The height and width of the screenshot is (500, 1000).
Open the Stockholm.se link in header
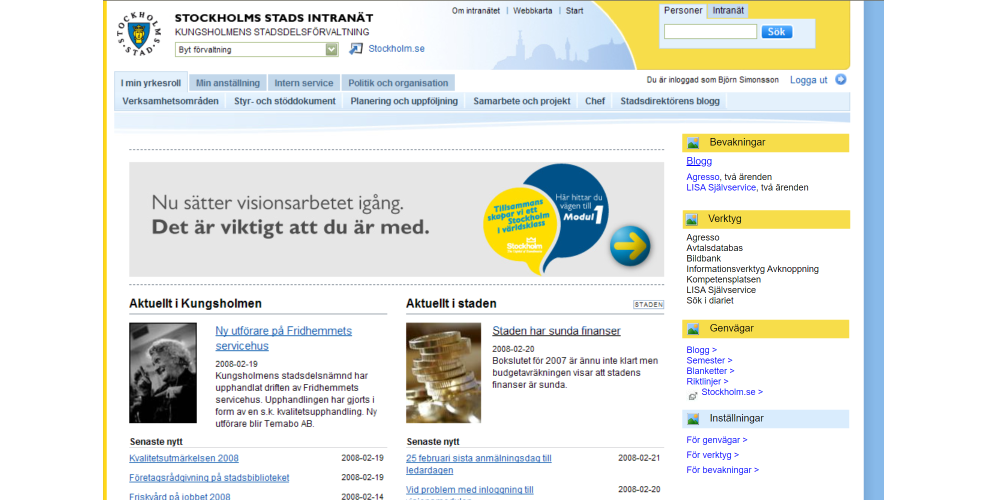[396, 48]
